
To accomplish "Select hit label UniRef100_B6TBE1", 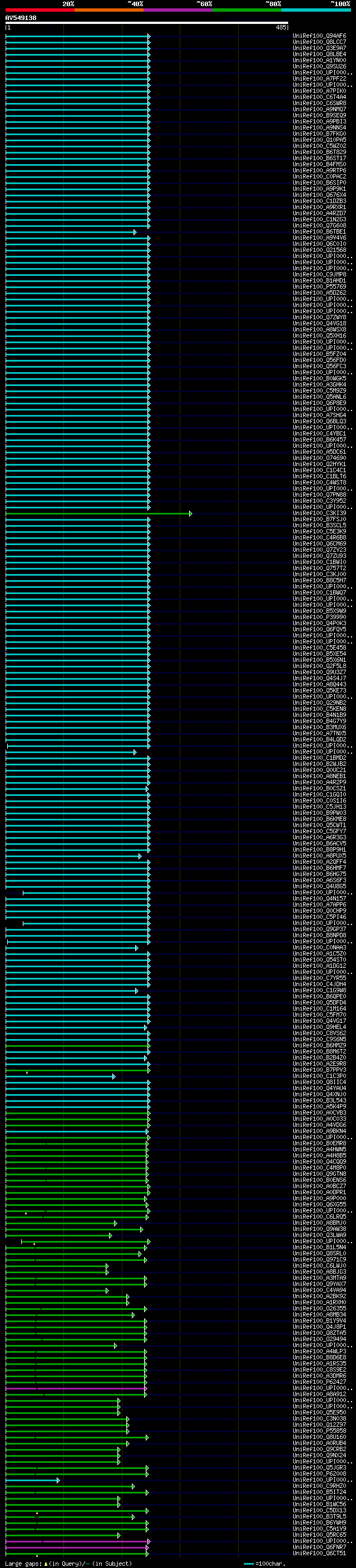I will (x=319, y=231).
